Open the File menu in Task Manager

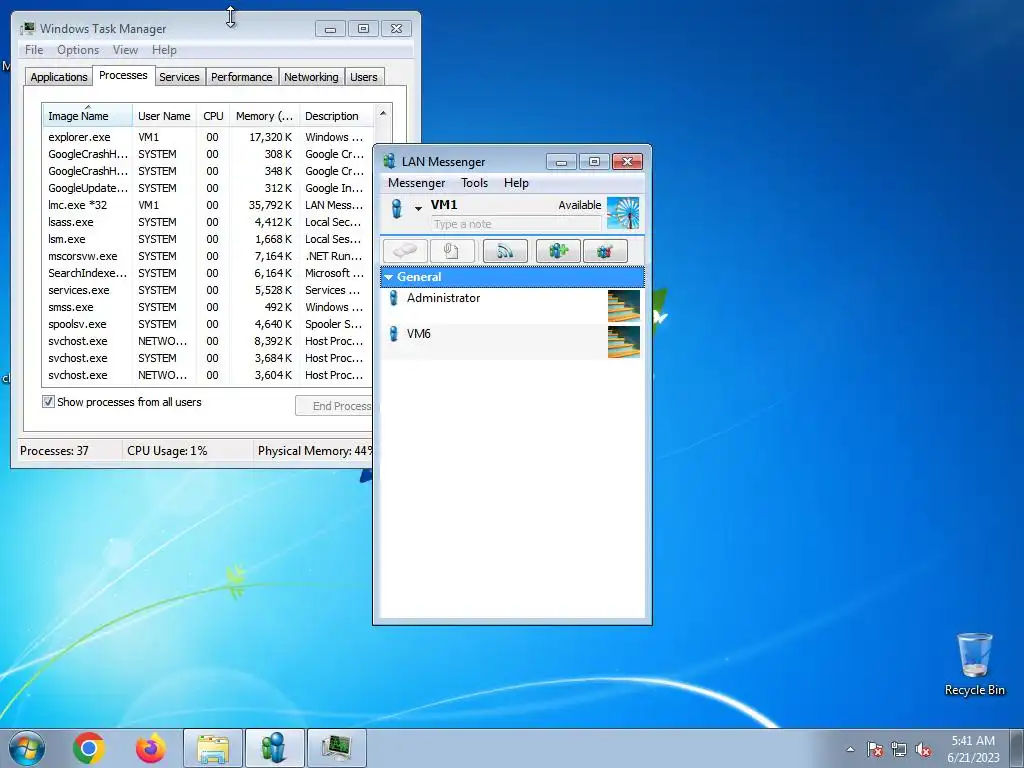[34, 50]
